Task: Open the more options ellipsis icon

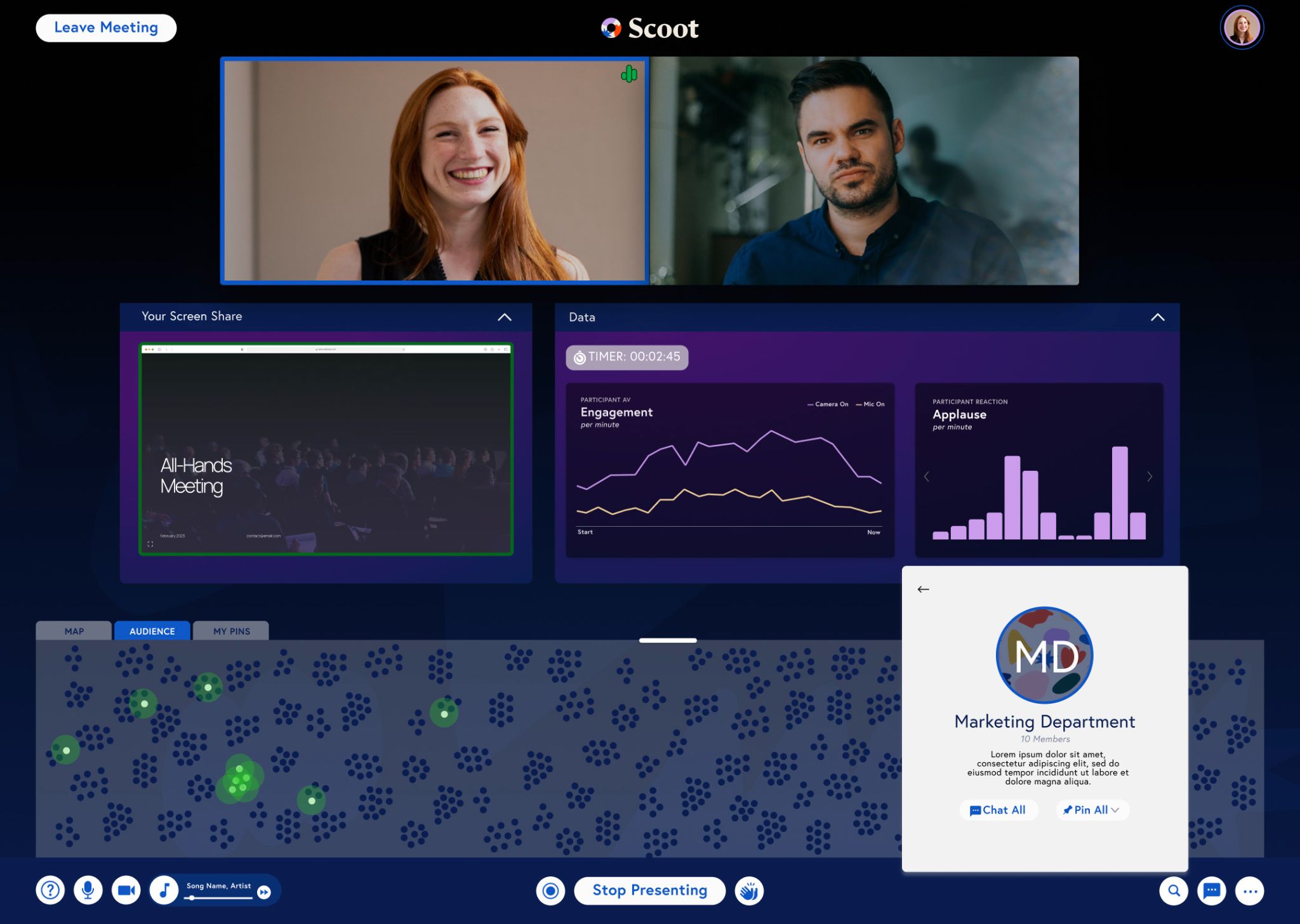Action: (1249, 891)
